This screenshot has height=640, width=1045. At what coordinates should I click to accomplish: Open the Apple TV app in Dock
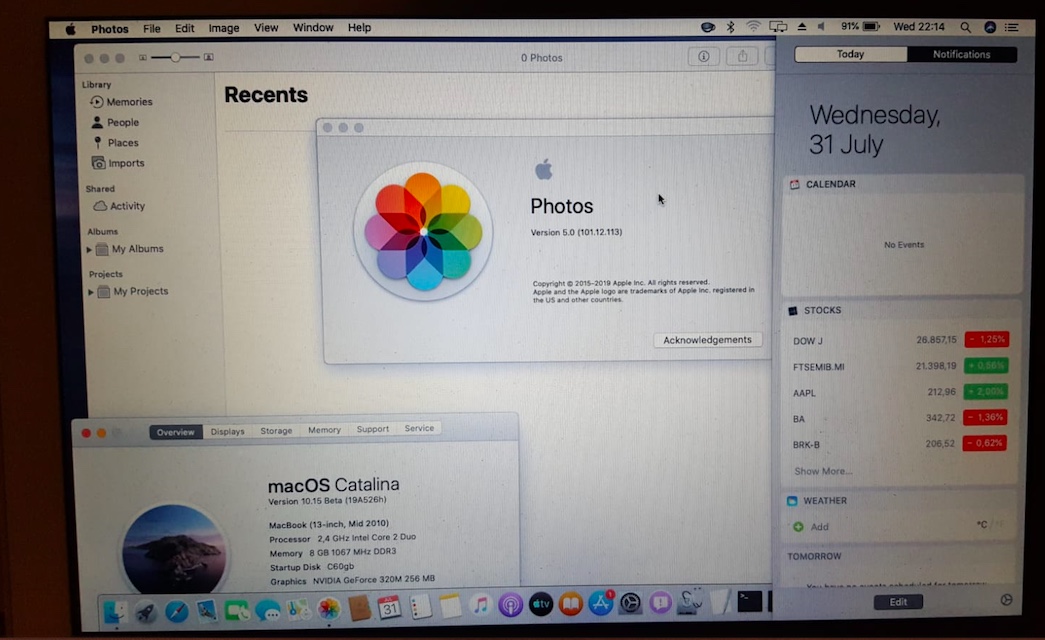pos(541,604)
